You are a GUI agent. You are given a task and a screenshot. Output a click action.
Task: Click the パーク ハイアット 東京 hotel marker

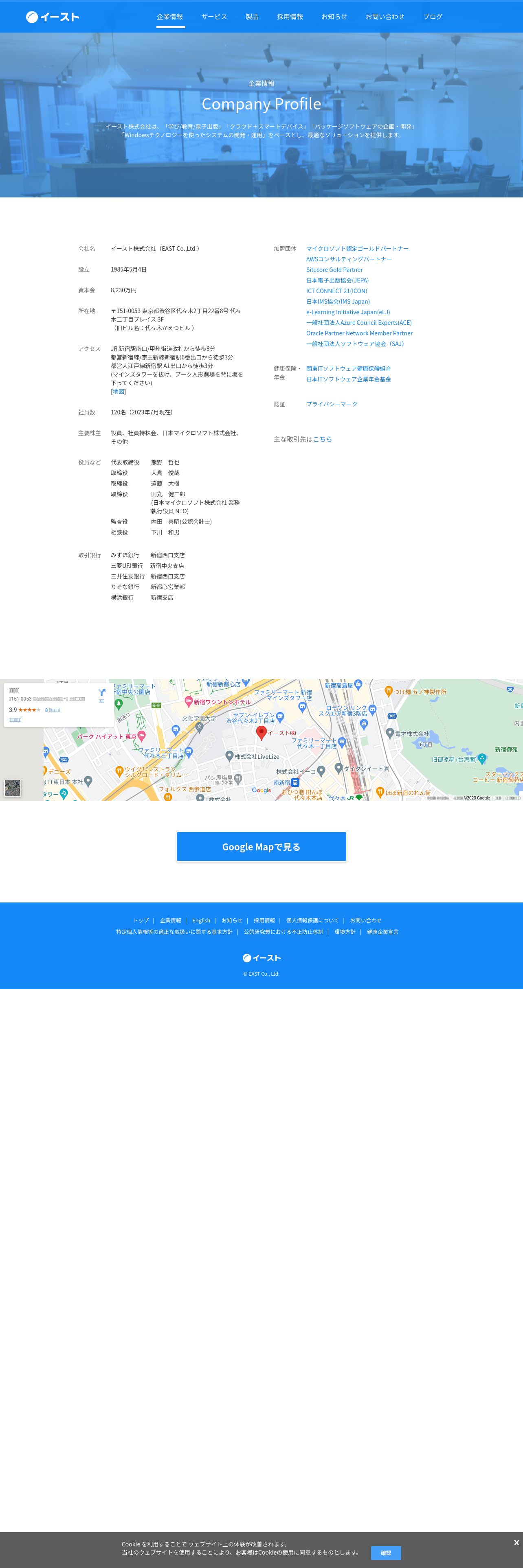tap(141, 736)
